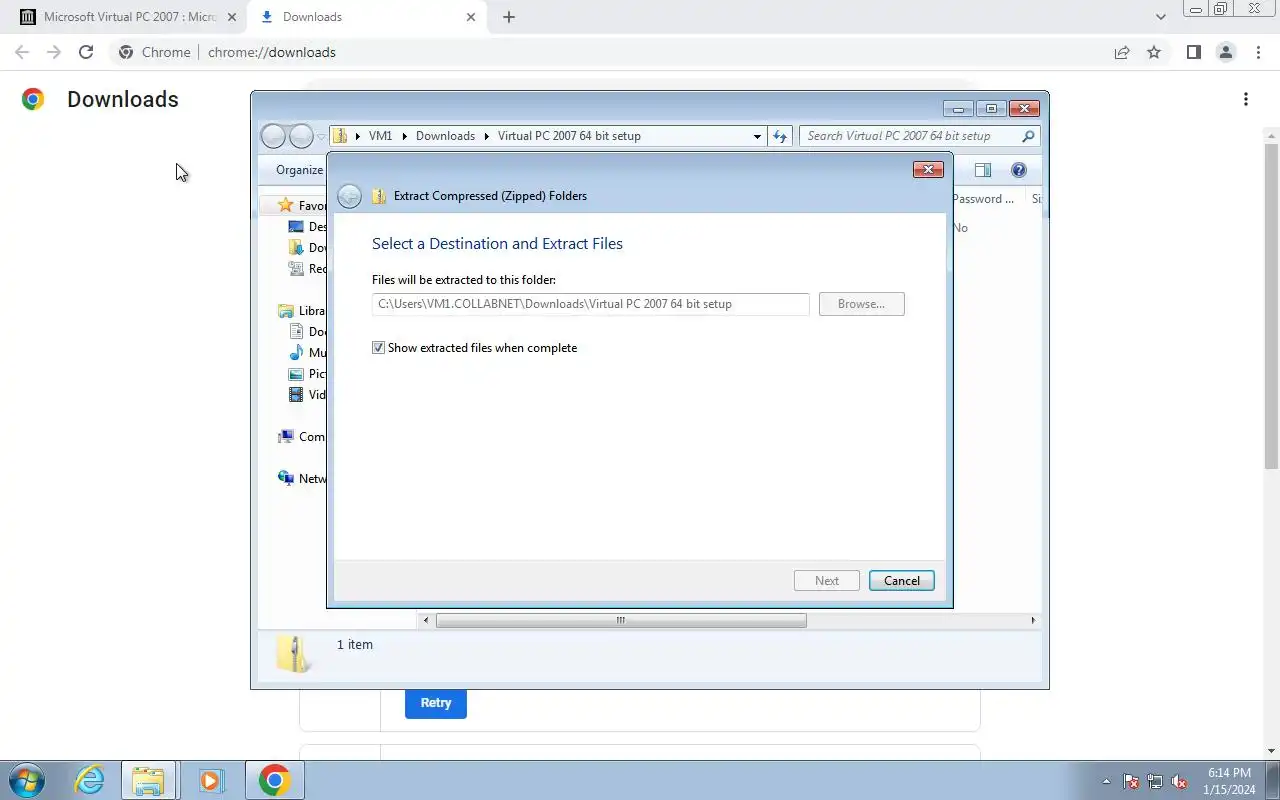Open Downloads page more actions menu
1280x800 pixels.
[x=1246, y=99]
